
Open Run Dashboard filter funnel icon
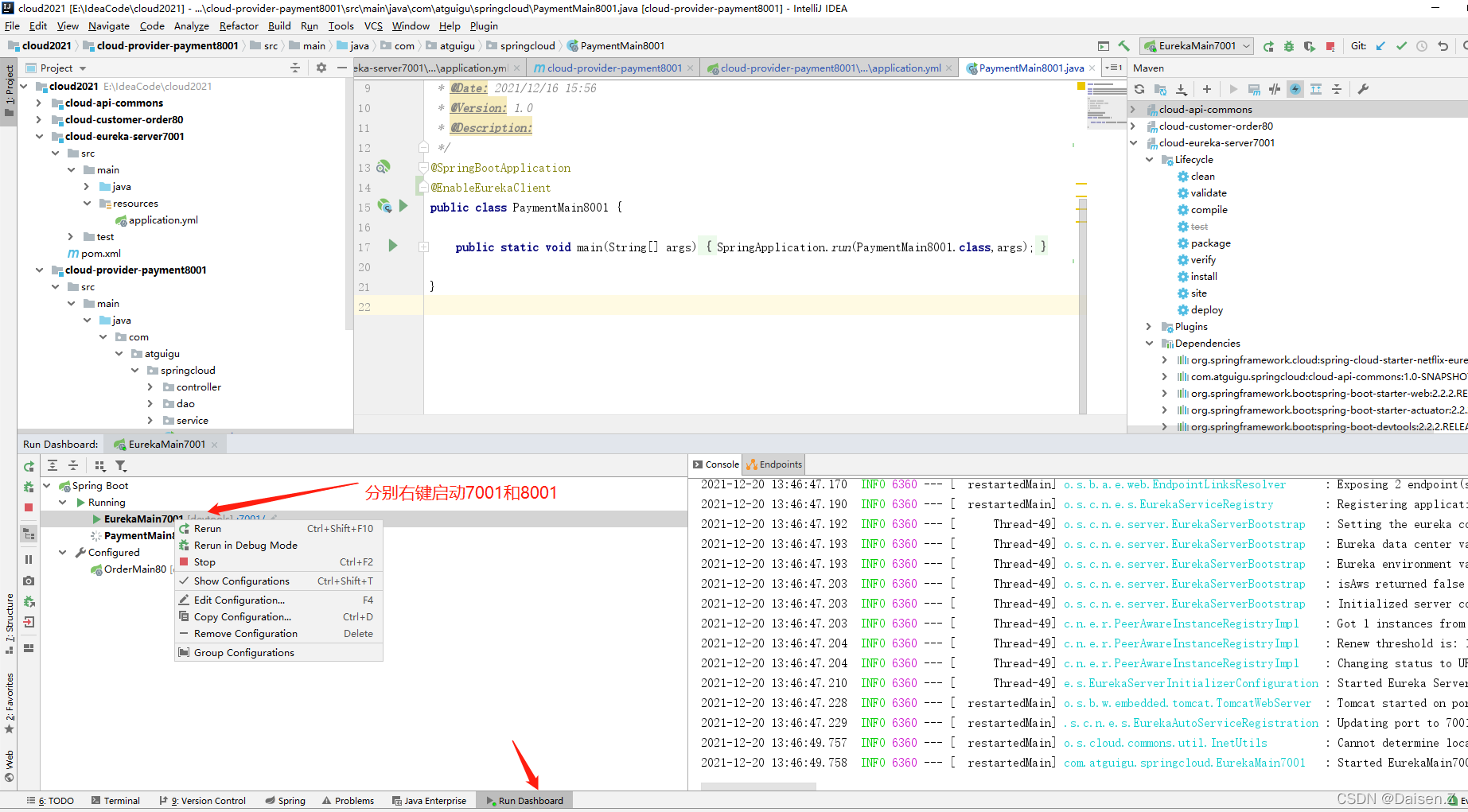(x=121, y=466)
